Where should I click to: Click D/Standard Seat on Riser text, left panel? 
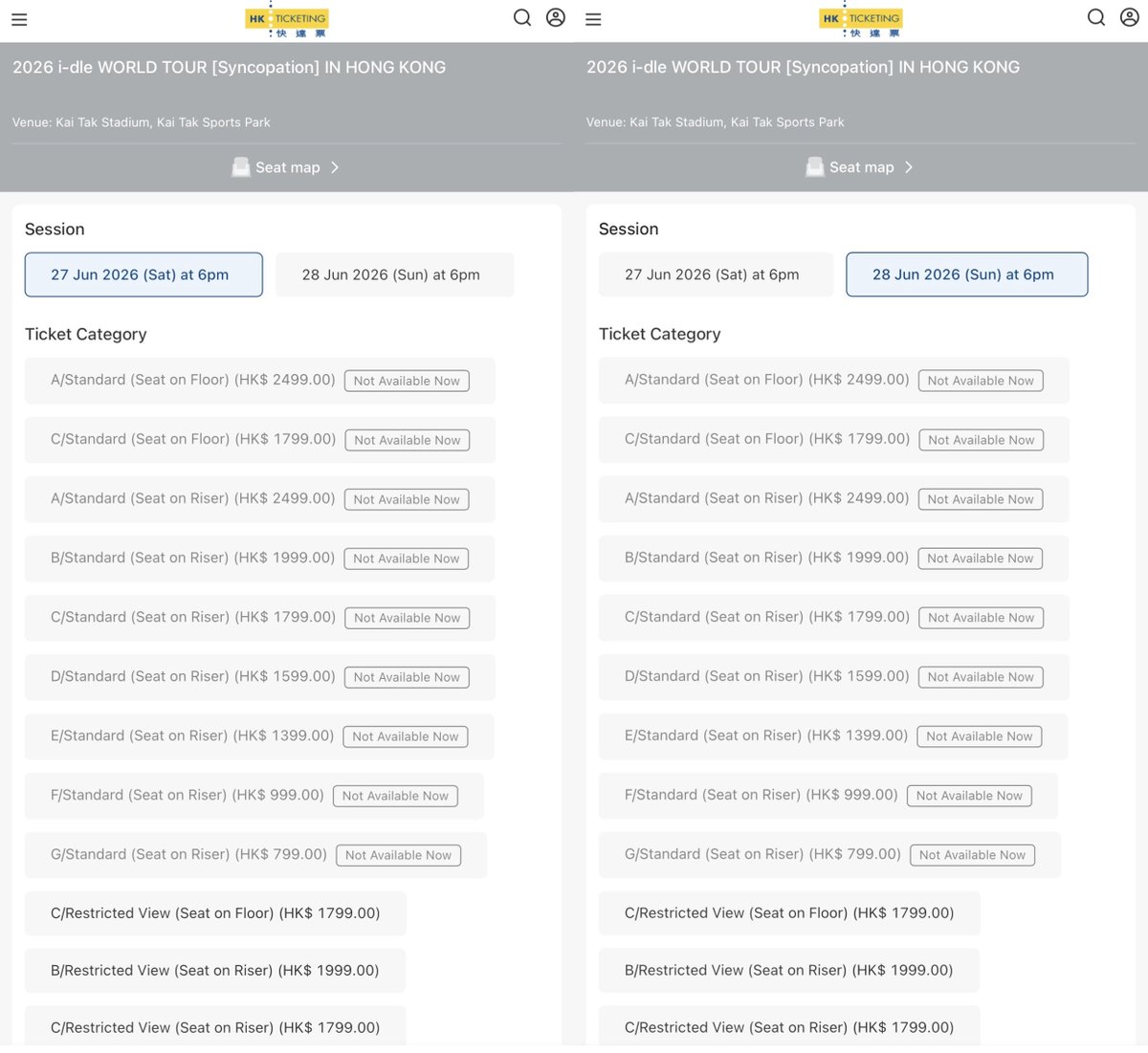coord(193,676)
